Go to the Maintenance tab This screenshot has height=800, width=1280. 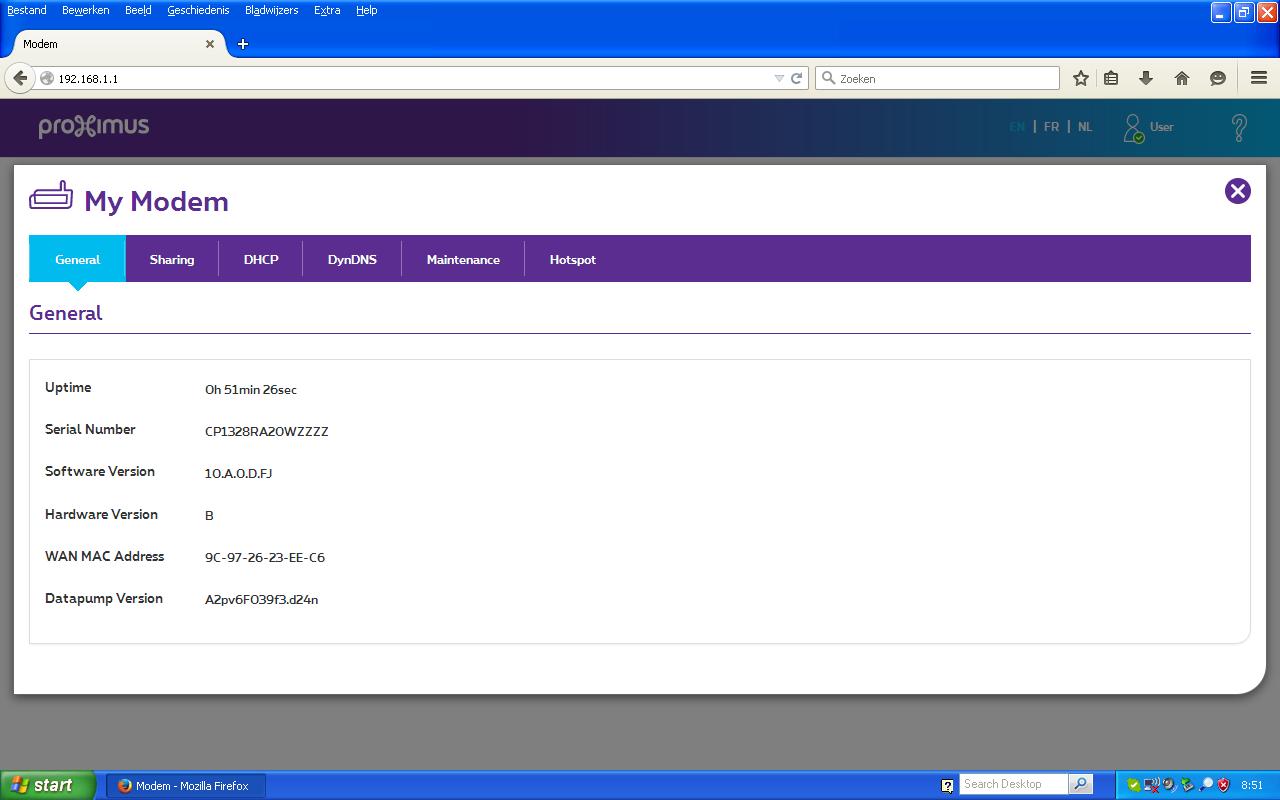coord(463,259)
